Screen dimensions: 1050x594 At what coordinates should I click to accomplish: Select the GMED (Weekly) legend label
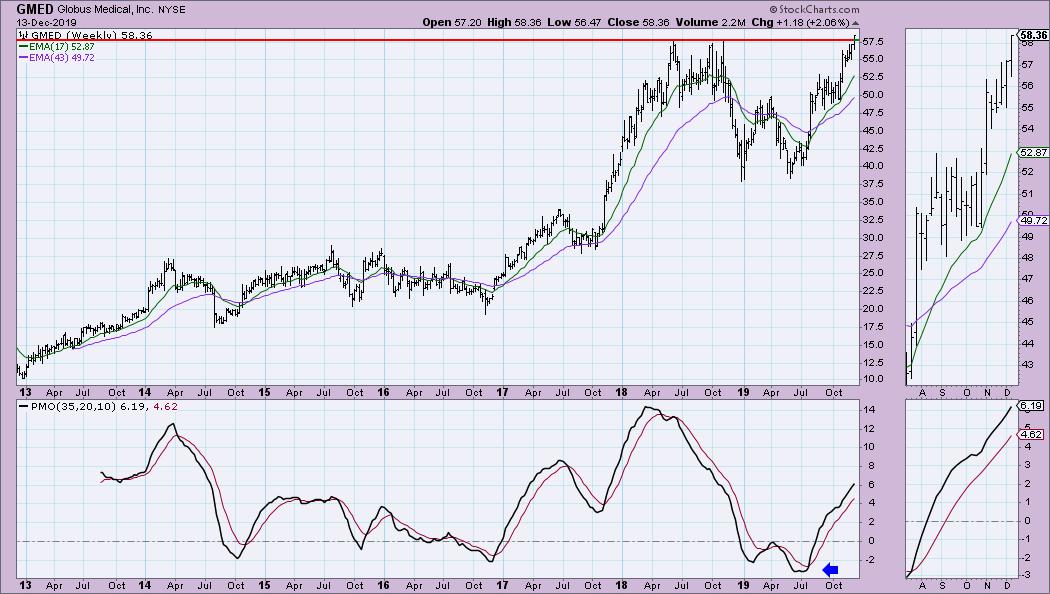pos(74,35)
